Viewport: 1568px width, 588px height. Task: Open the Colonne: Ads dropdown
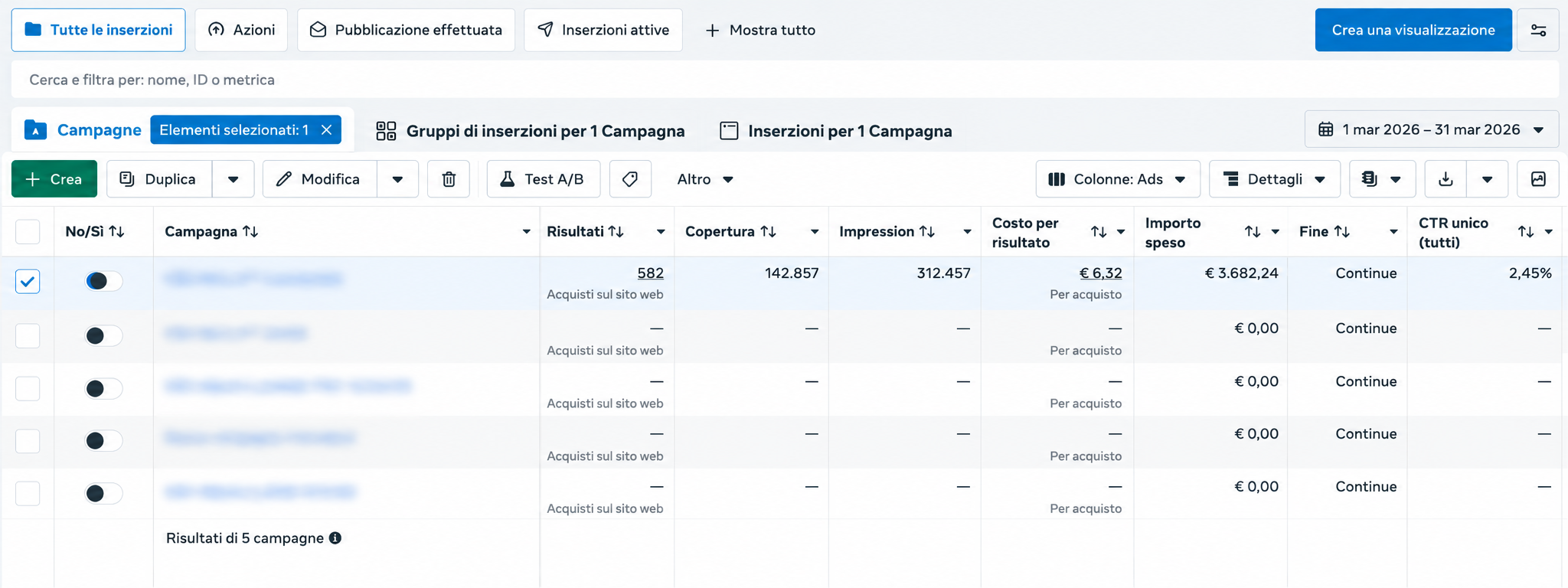(1118, 179)
